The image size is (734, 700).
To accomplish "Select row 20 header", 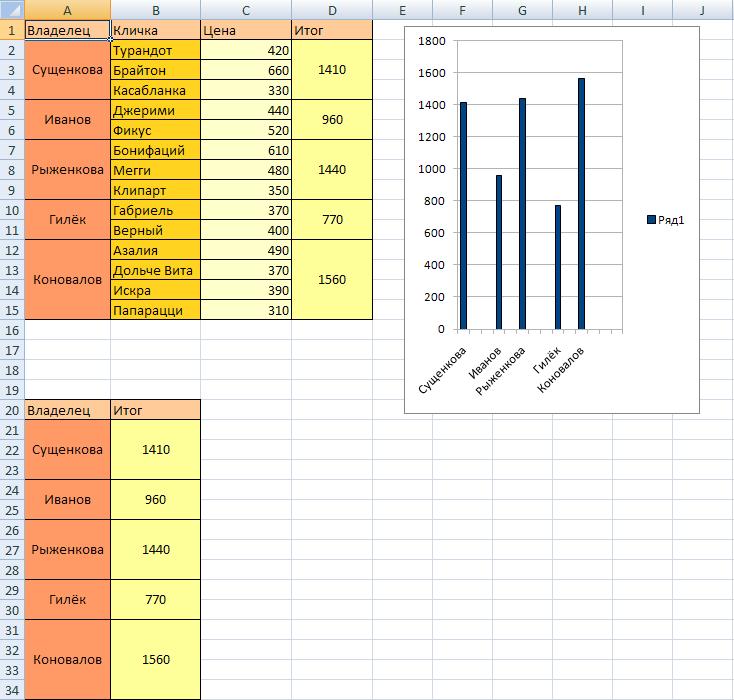I will coord(12,410).
